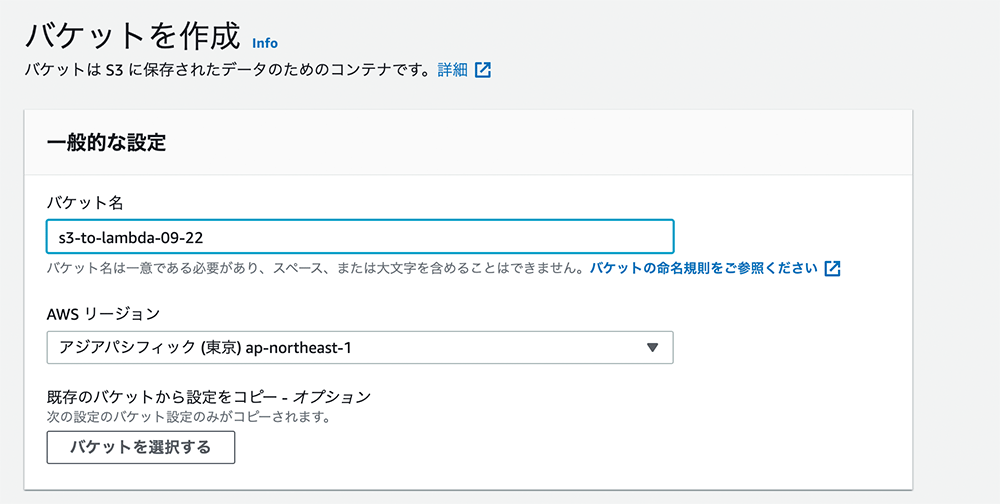Open バケットの命名規則をご参照ください link

point(703,268)
